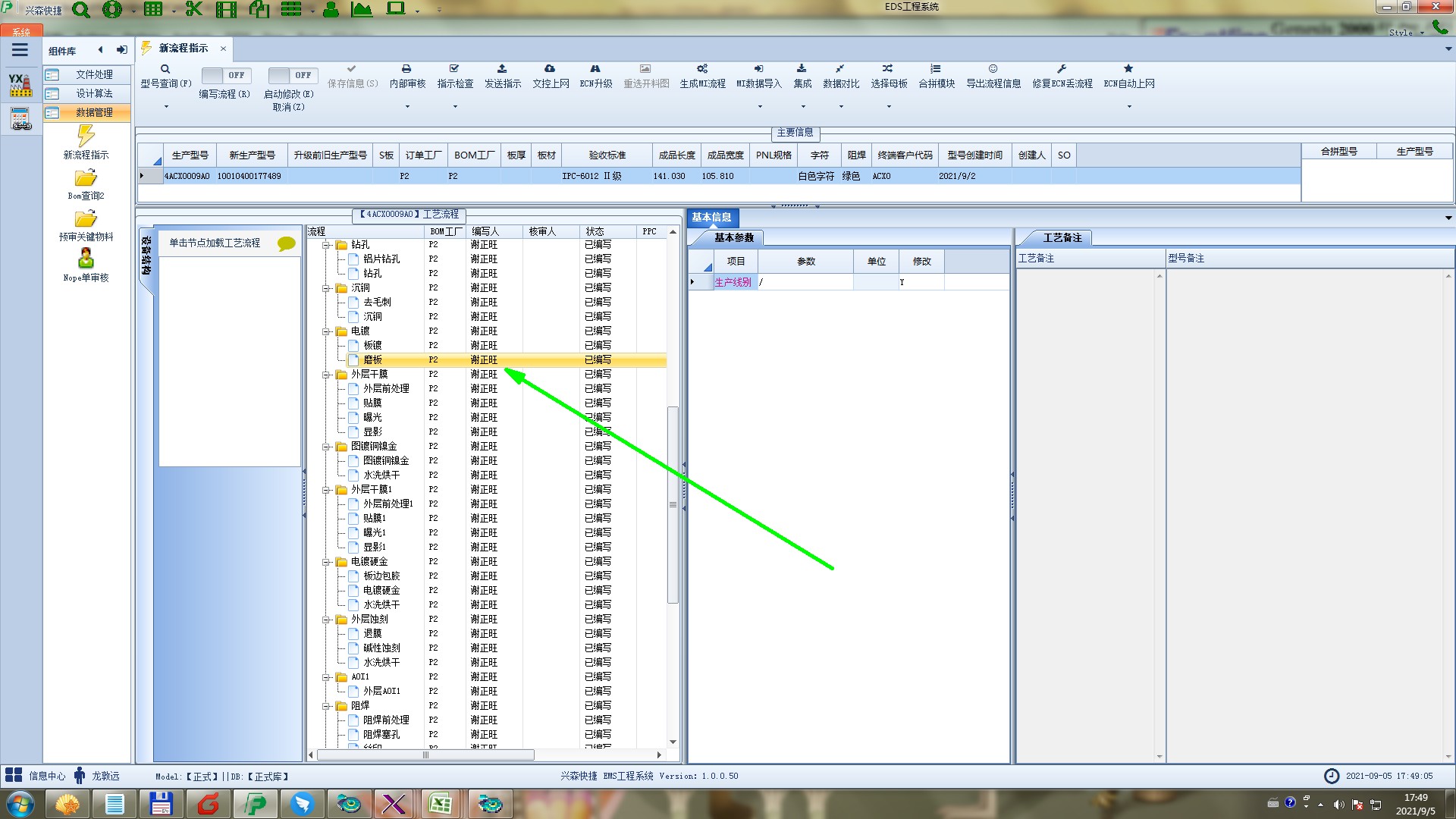Collapse the 电镀硬金 tree folder

click(326, 562)
